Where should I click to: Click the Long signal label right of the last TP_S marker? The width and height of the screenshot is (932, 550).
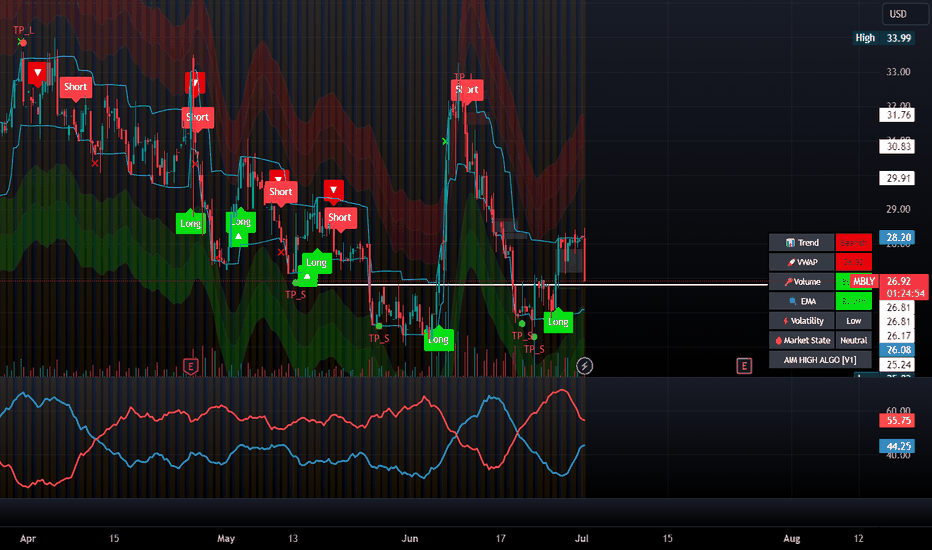[x=558, y=322]
